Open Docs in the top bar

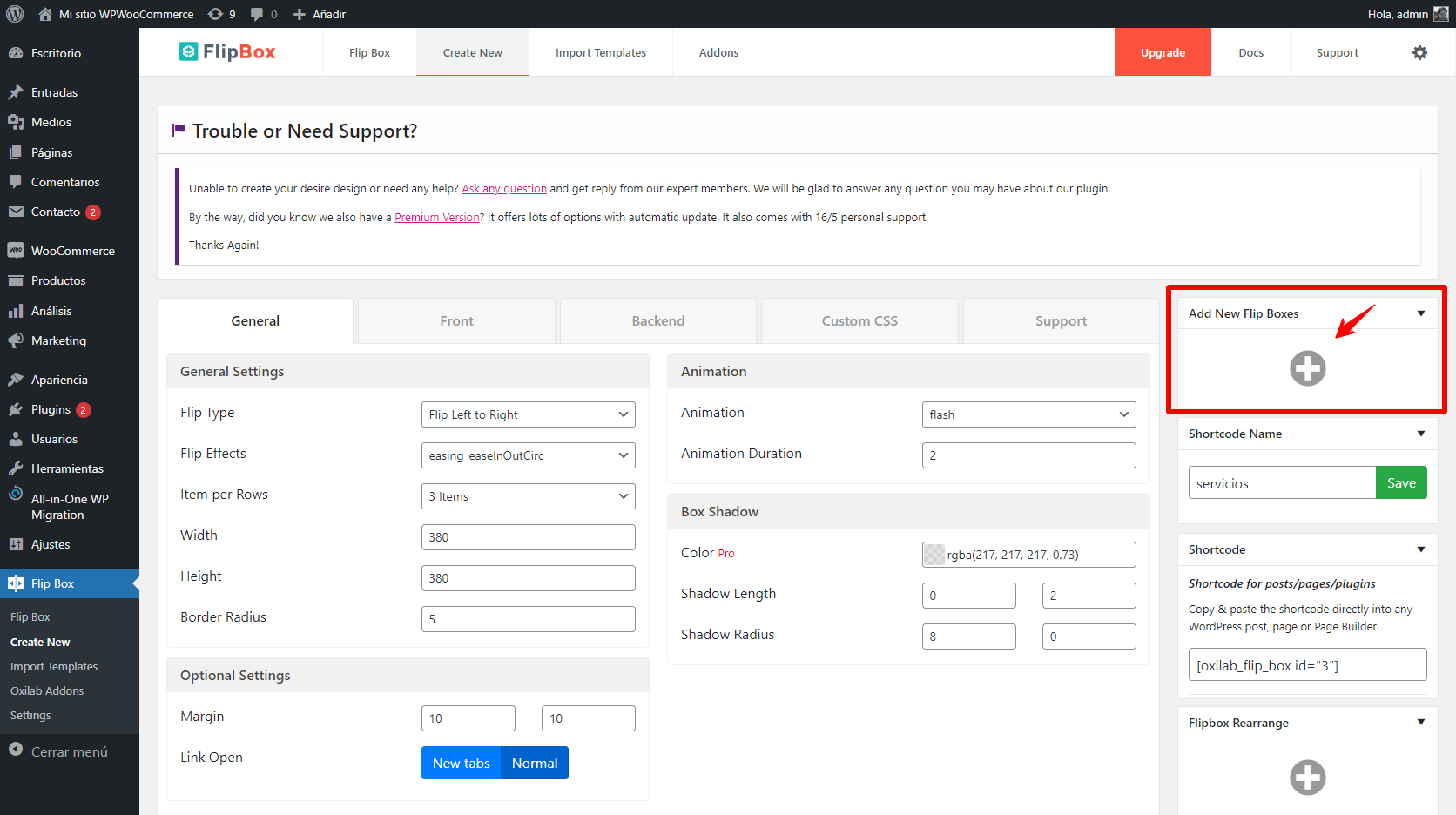tap(1250, 52)
